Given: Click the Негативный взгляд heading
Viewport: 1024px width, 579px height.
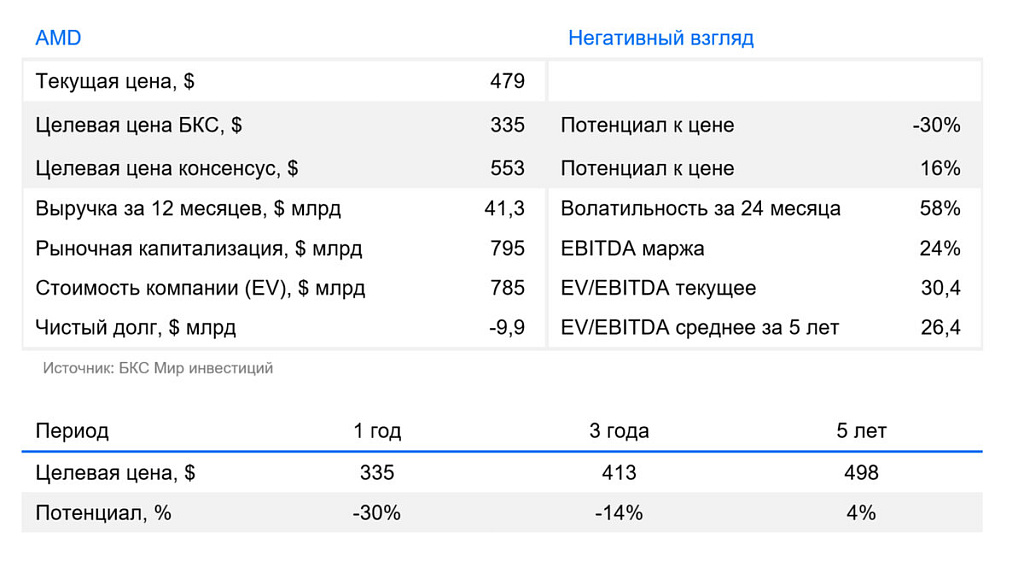Looking at the screenshot, I should point(661,38).
